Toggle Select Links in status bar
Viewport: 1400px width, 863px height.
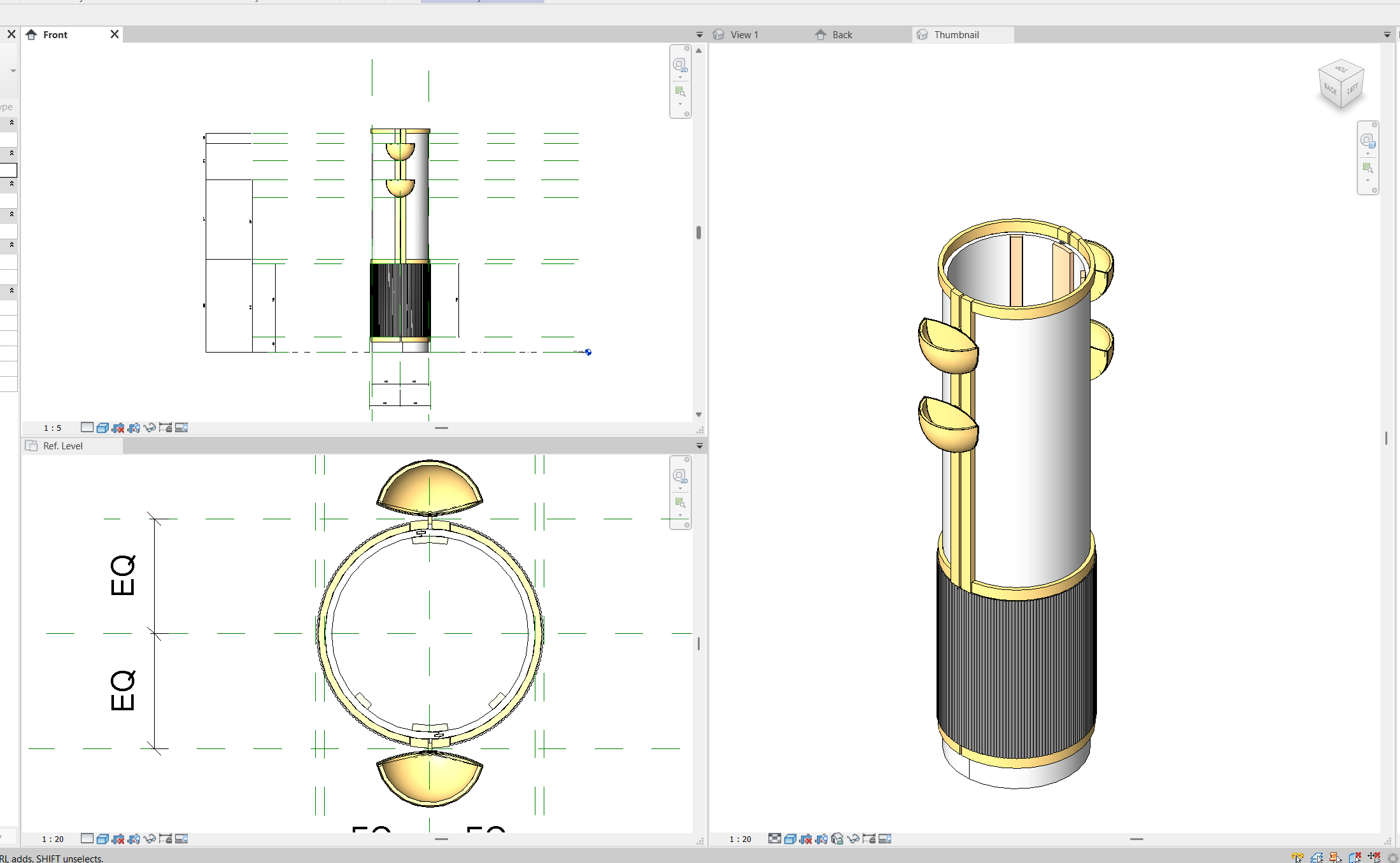click(1297, 857)
